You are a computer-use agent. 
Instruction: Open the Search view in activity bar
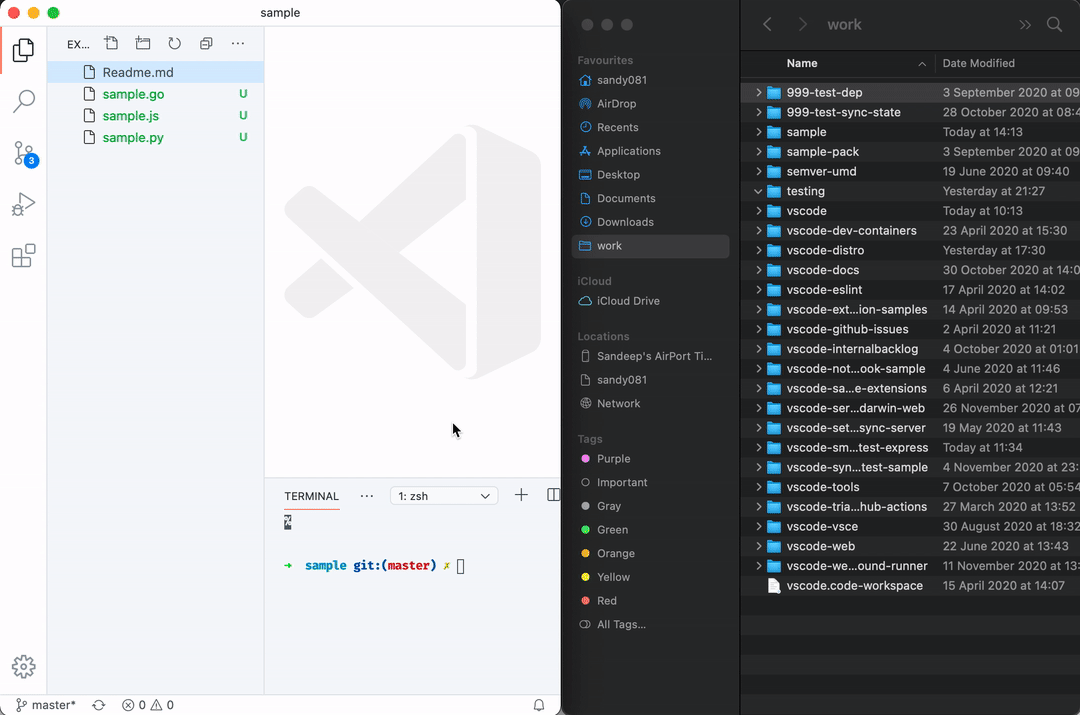[x=23, y=101]
